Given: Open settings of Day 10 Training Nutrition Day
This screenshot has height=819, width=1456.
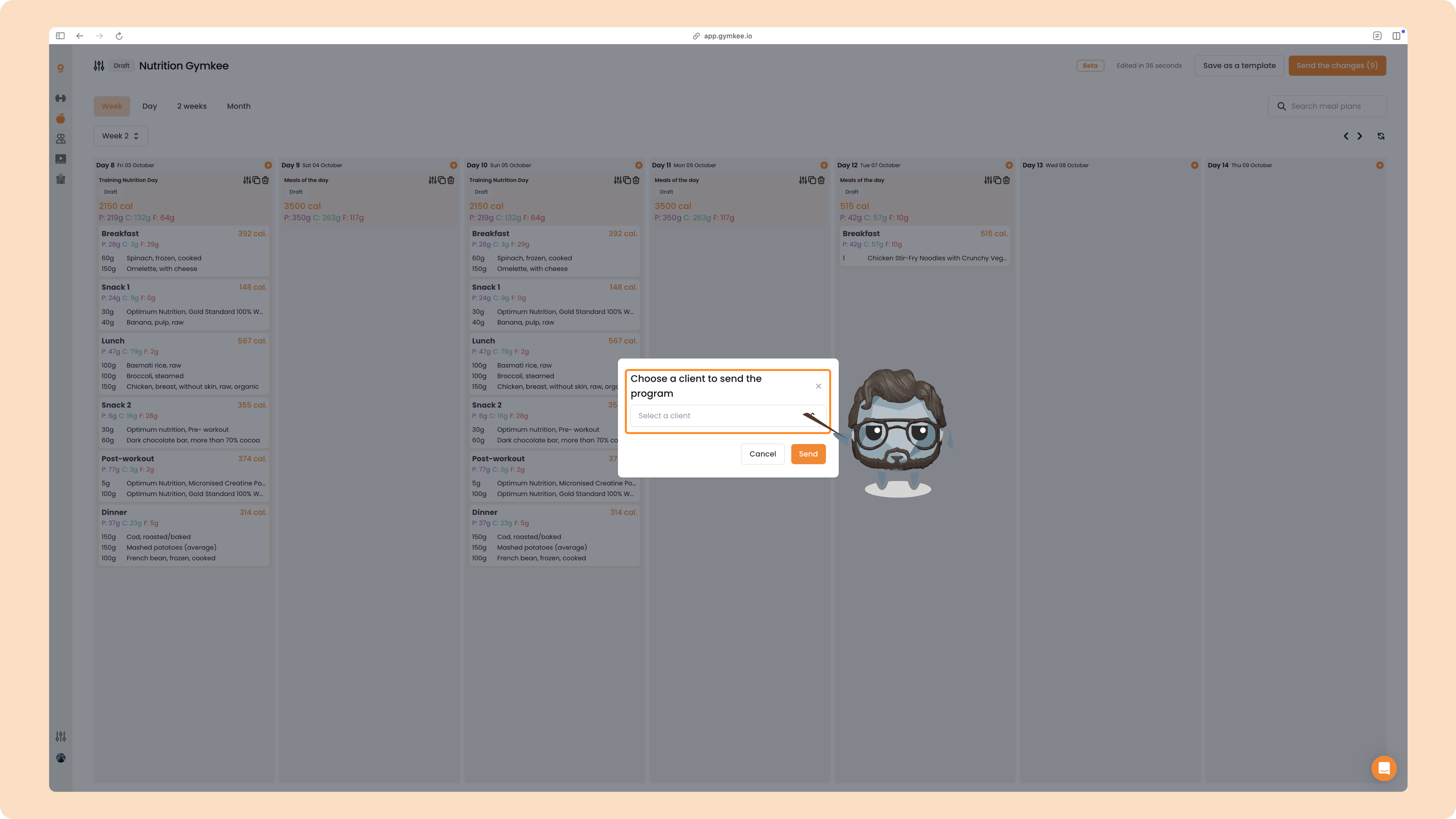Looking at the screenshot, I should [x=618, y=180].
